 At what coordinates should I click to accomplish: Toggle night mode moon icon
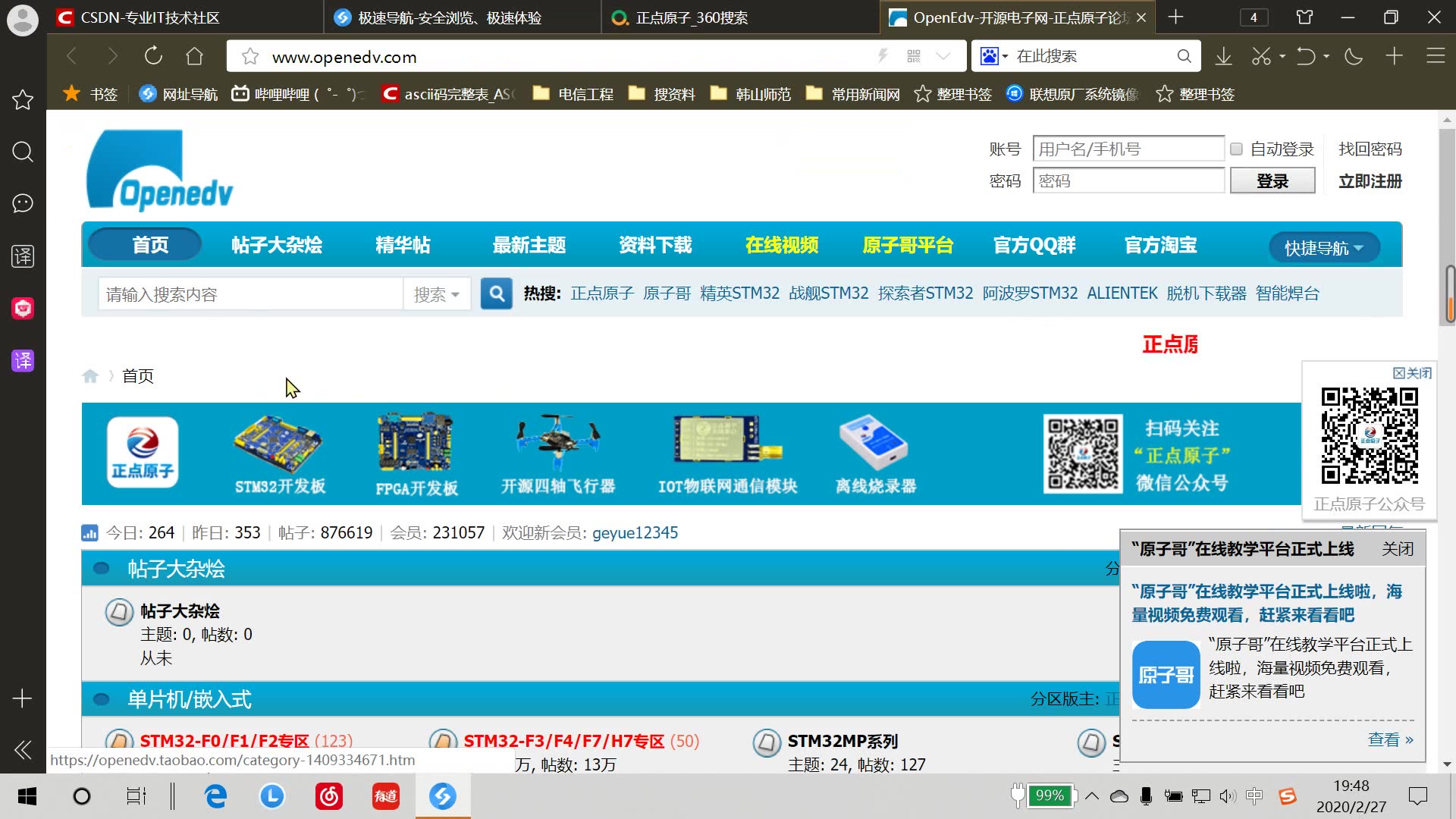pyautogui.click(x=1353, y=56)
